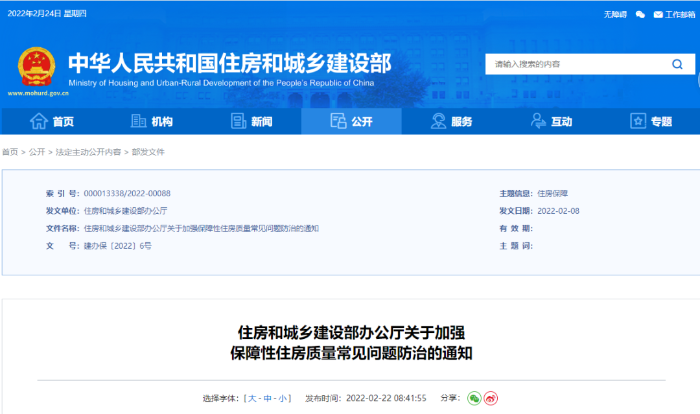Share article via red Weibo icon
The image size is (700, 414).
(x=491, y=398)
